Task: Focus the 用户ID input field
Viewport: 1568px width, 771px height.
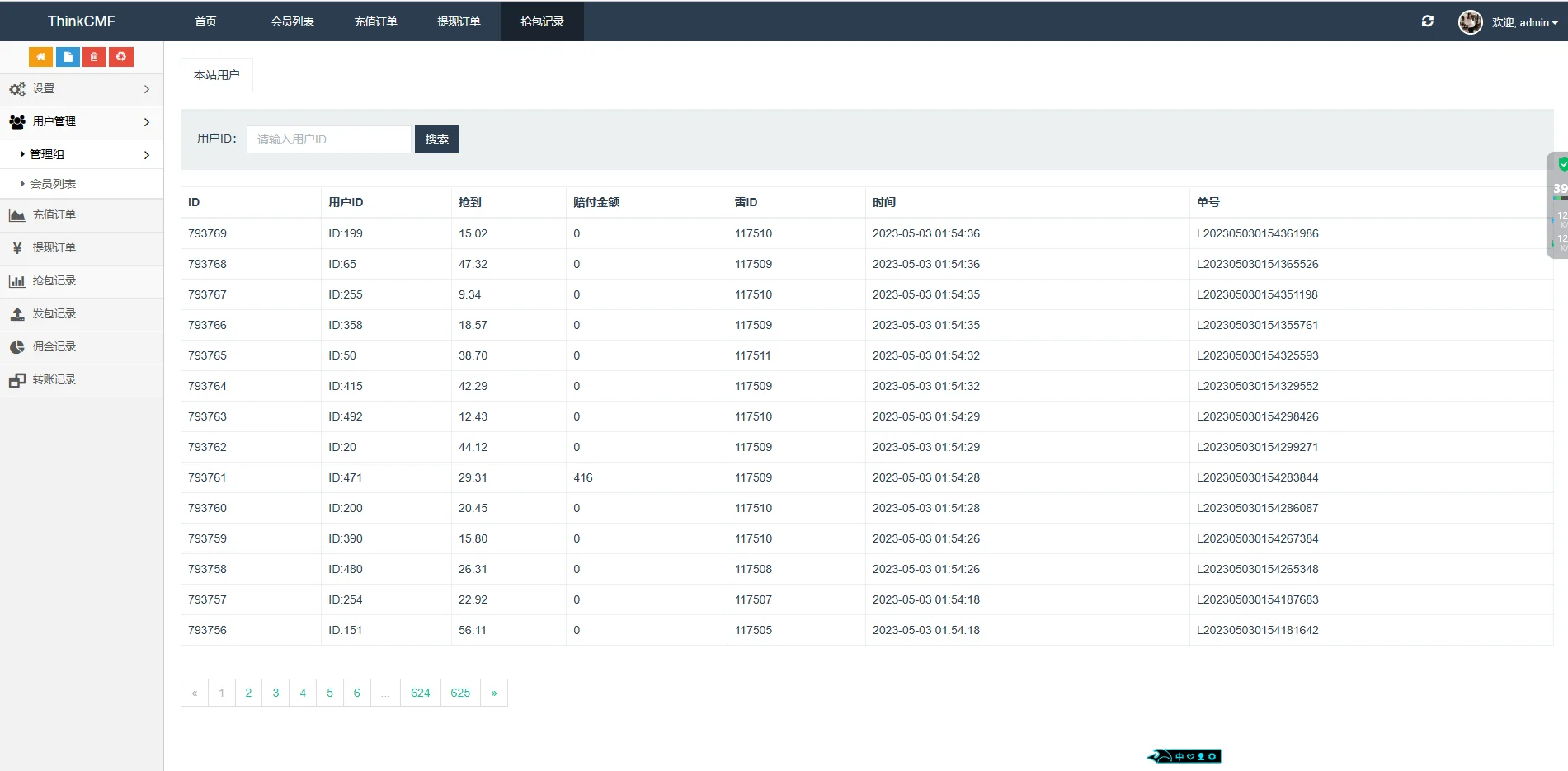Action: point(328,139)
